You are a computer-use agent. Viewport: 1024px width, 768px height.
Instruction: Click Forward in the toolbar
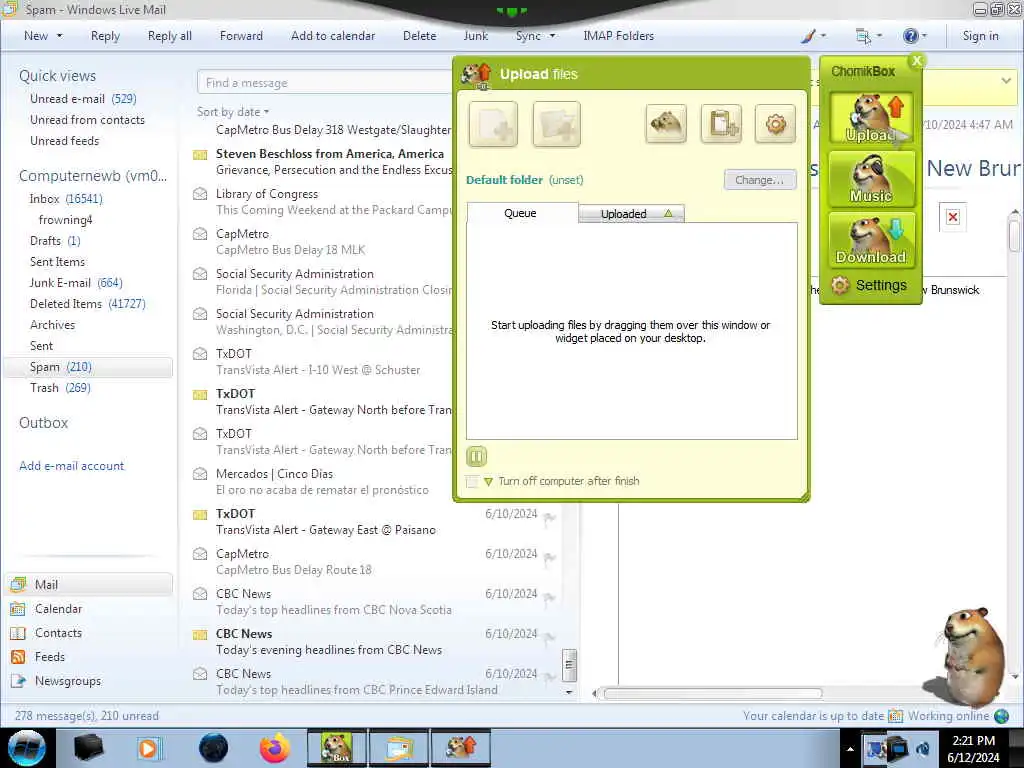click(x=241, y=36)
